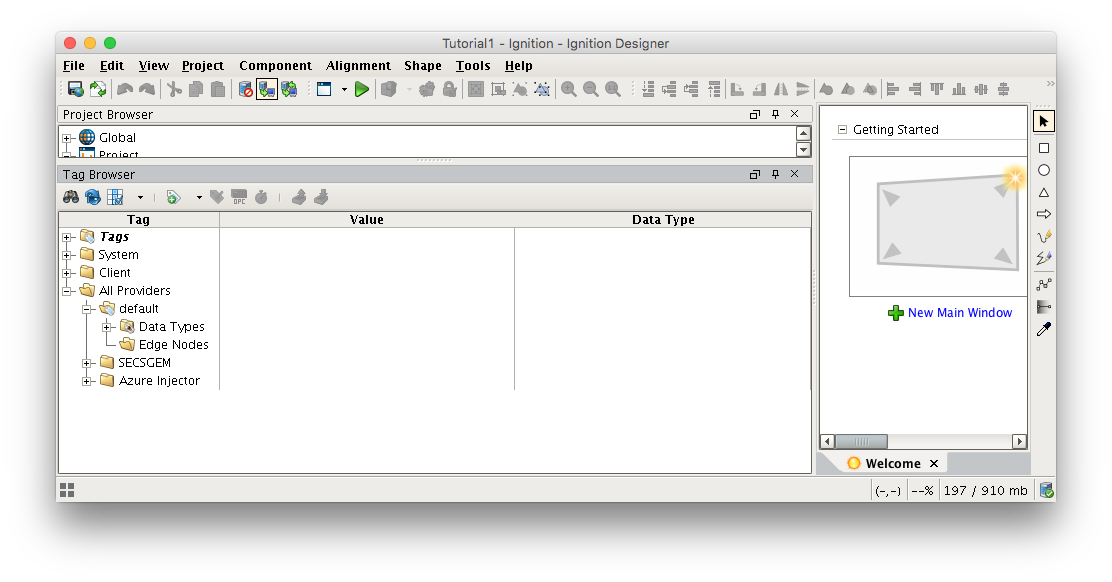Select the Ellipse shape tool
Screen dimensions: 1112x582
(1043, 170)
